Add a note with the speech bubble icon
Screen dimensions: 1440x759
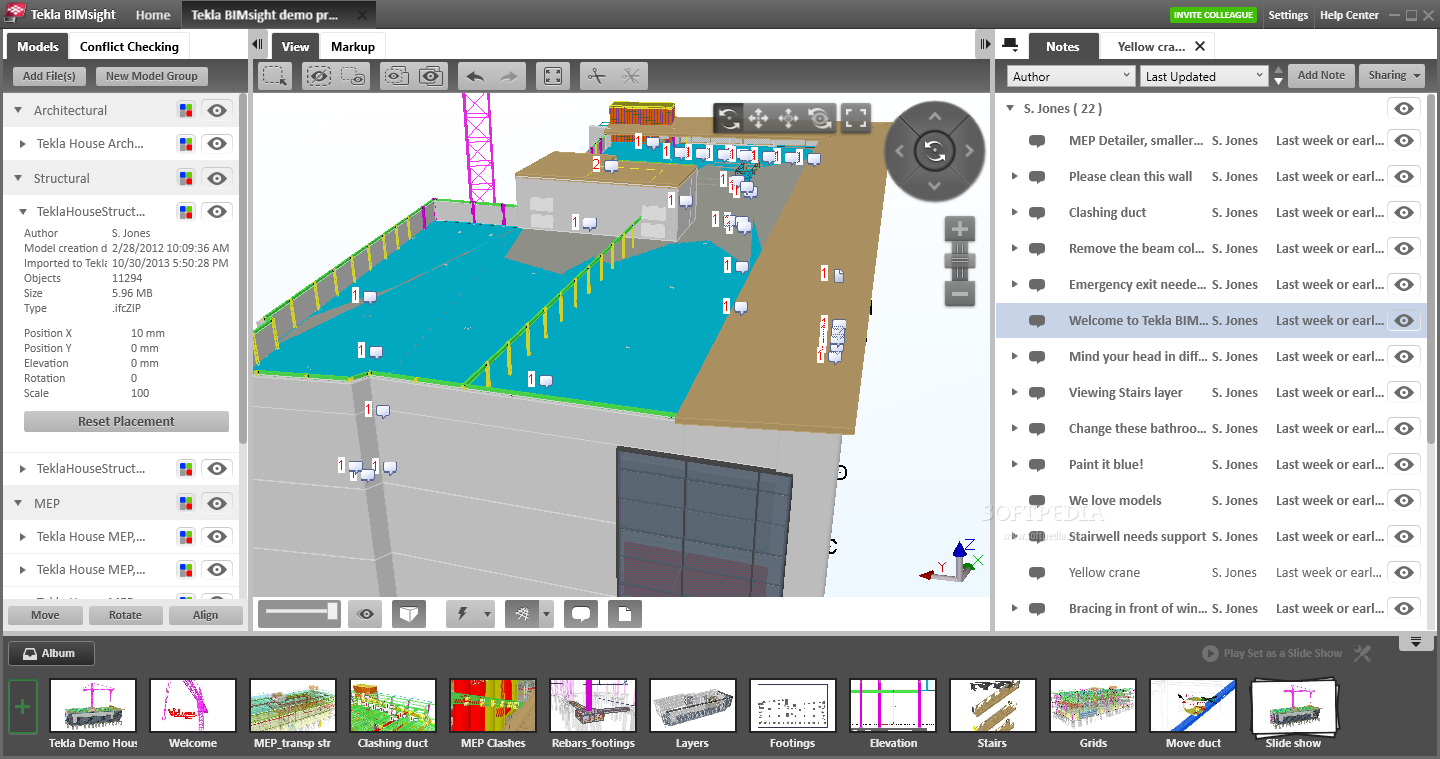coord(581,614)
